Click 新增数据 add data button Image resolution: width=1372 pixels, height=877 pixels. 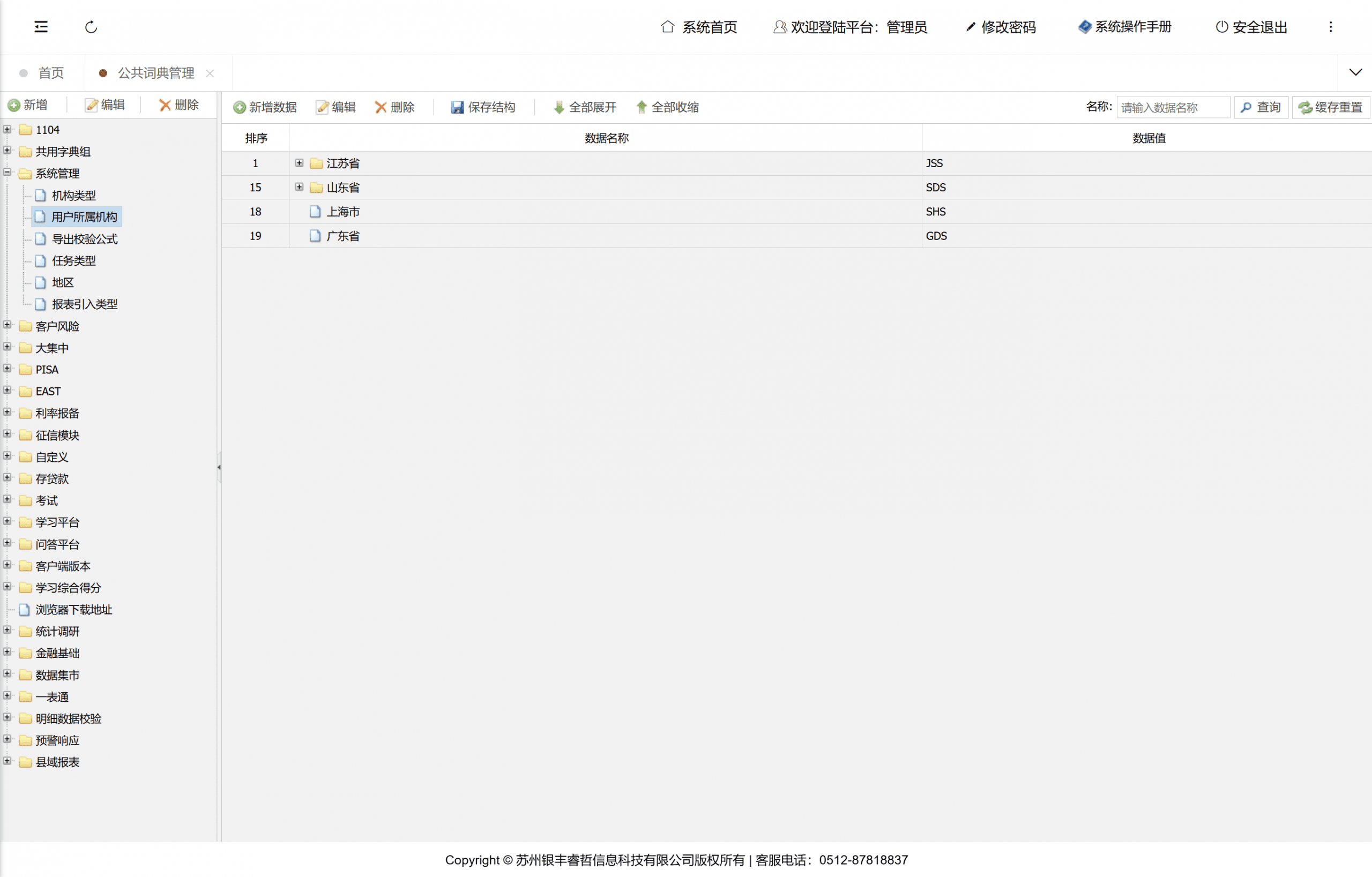pos(265,107)
